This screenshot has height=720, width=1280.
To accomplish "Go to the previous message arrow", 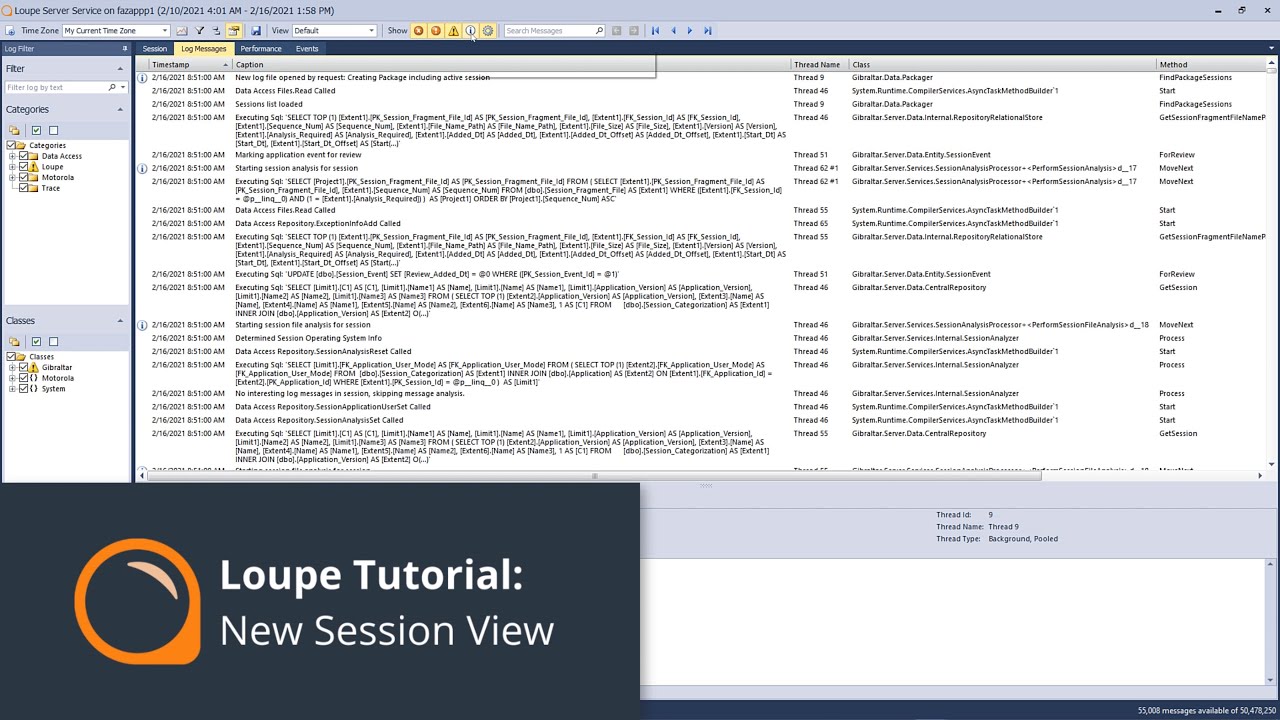I will (x=673, y=31).
